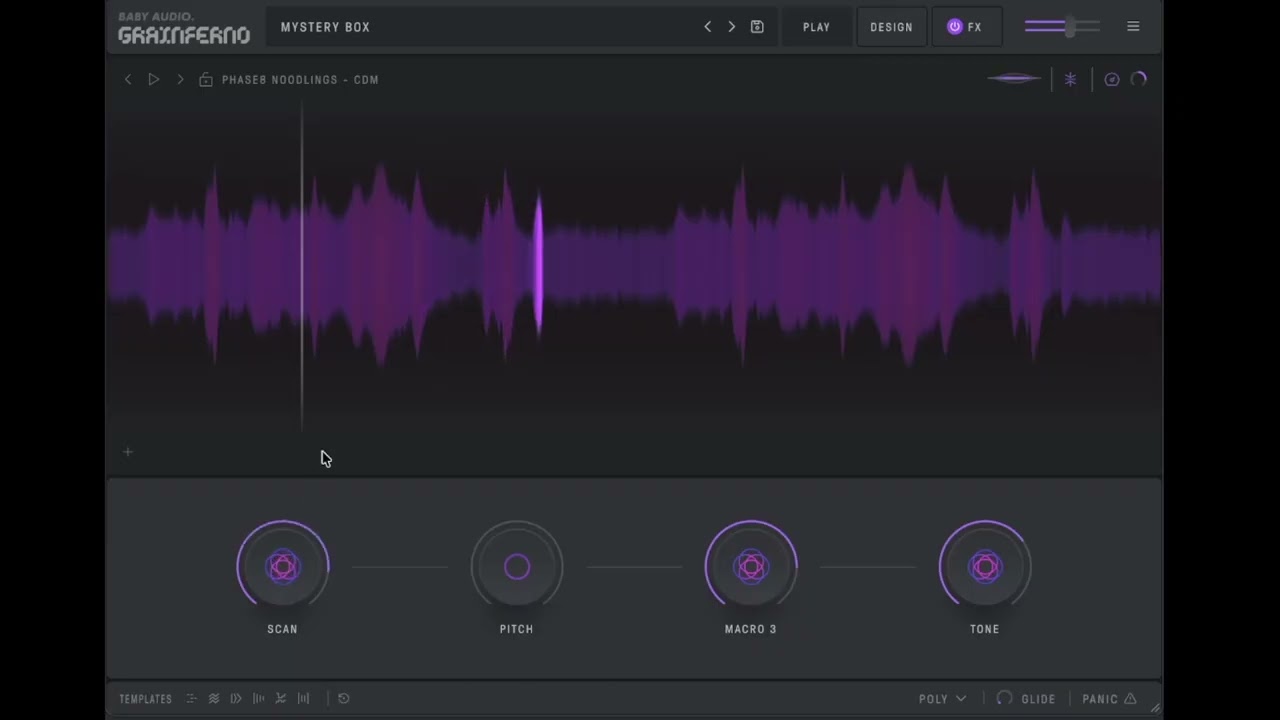Go to the next preset arrow
Image resolution: width=1280 pixels, height=720 pixels.
pos(732,27)
